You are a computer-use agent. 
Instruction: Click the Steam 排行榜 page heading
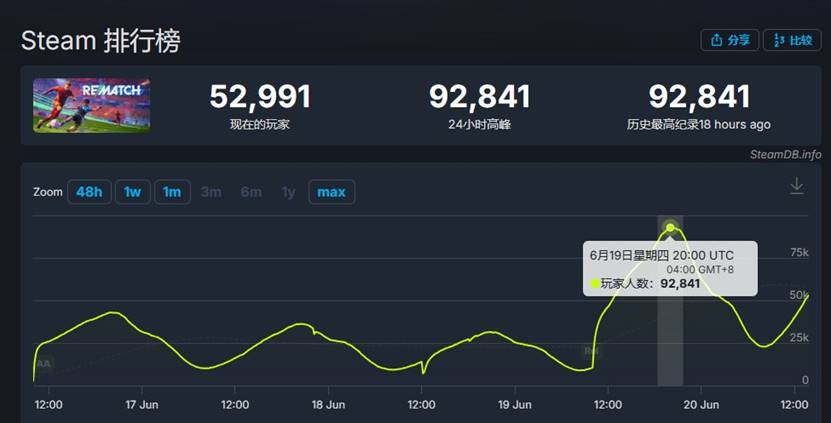[101, 41]
